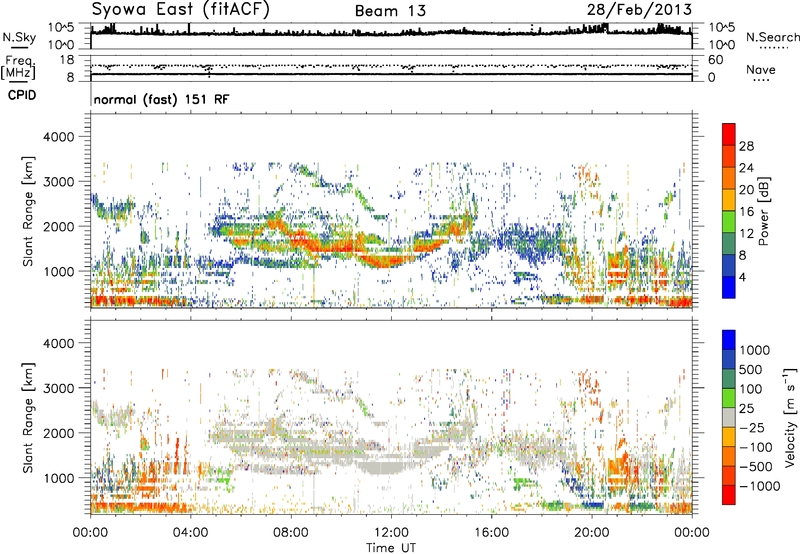Click Velocity bar segment between 100 and 500

coord(729,379)
